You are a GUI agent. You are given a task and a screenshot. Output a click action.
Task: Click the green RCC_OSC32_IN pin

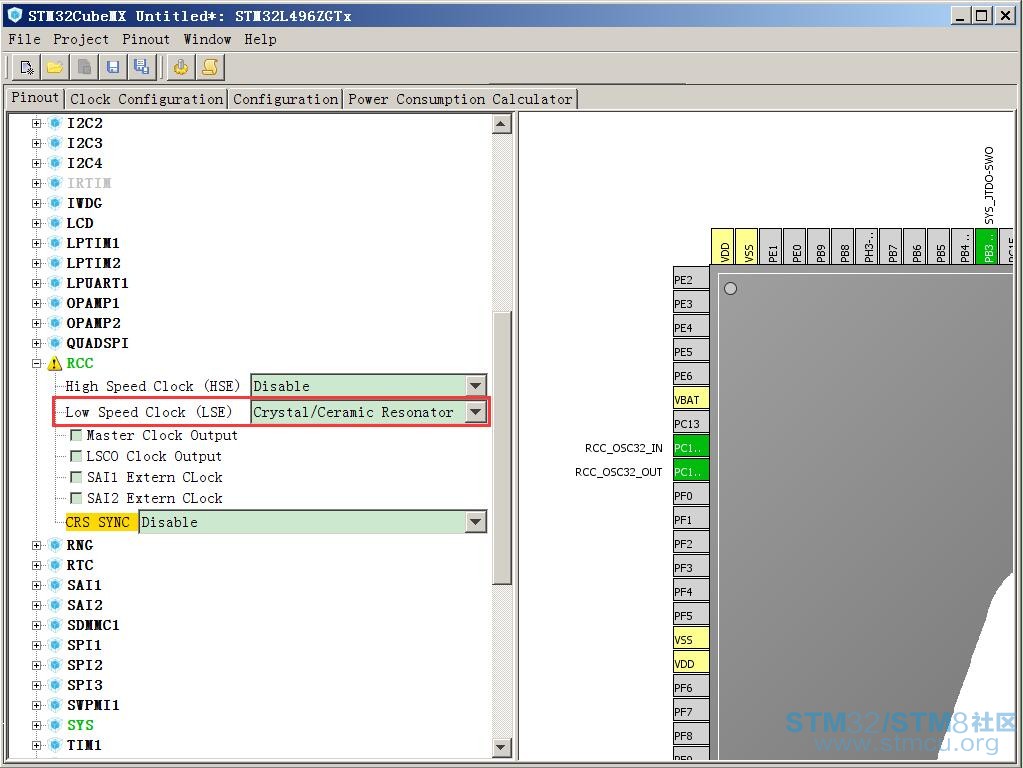click(691, 448)
